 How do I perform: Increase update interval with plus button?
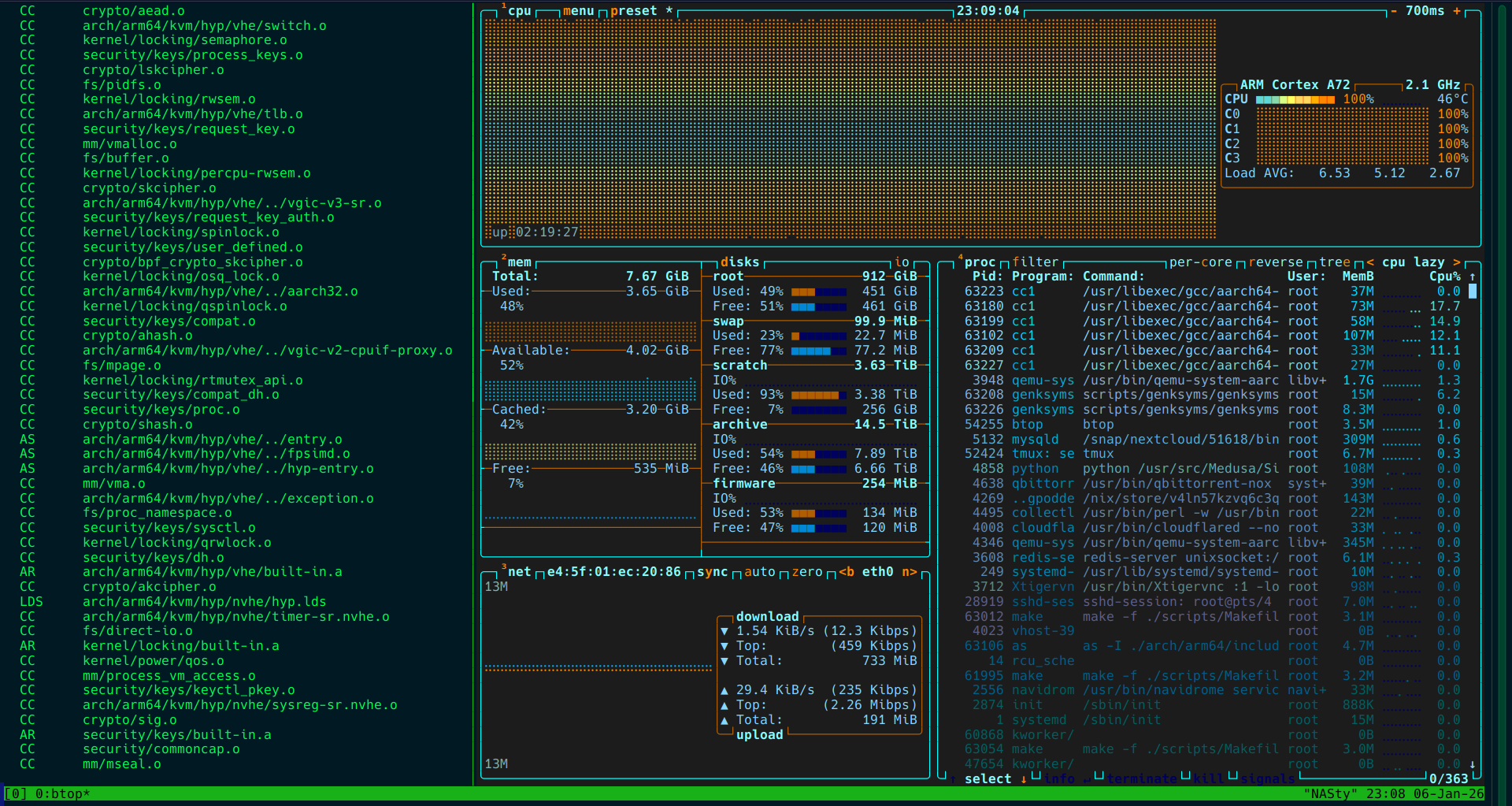[x=1457, y=11]
